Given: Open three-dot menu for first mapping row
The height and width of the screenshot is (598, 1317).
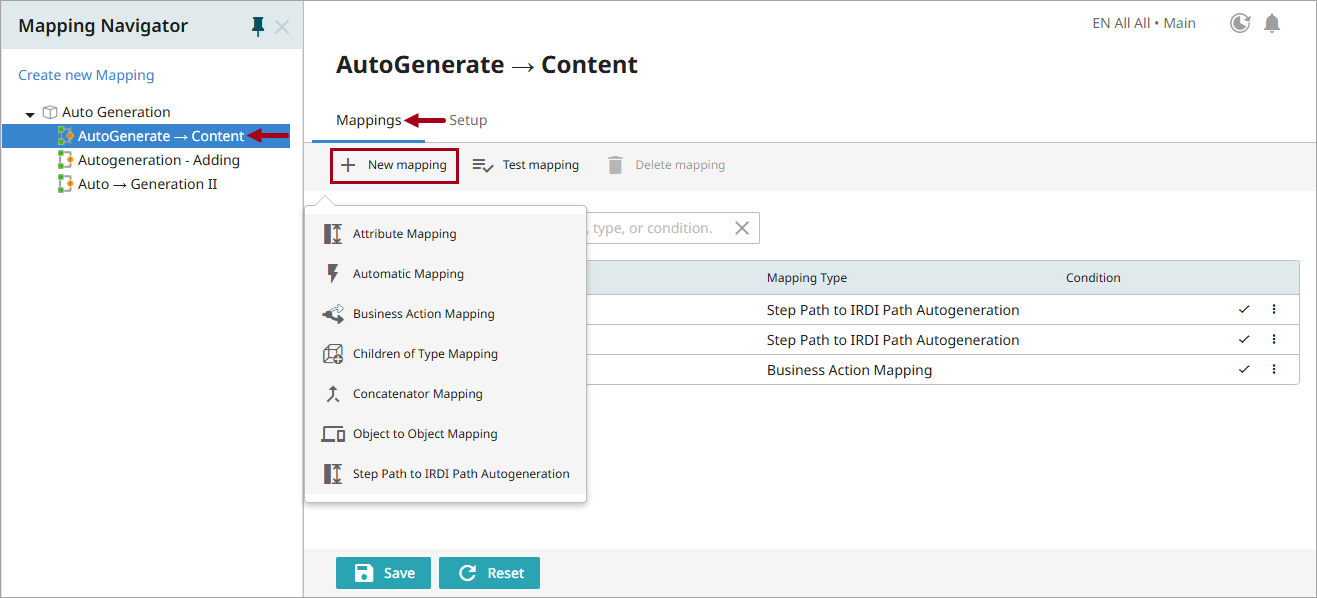Looking at the screenshot, I should tap(1274, 310).
